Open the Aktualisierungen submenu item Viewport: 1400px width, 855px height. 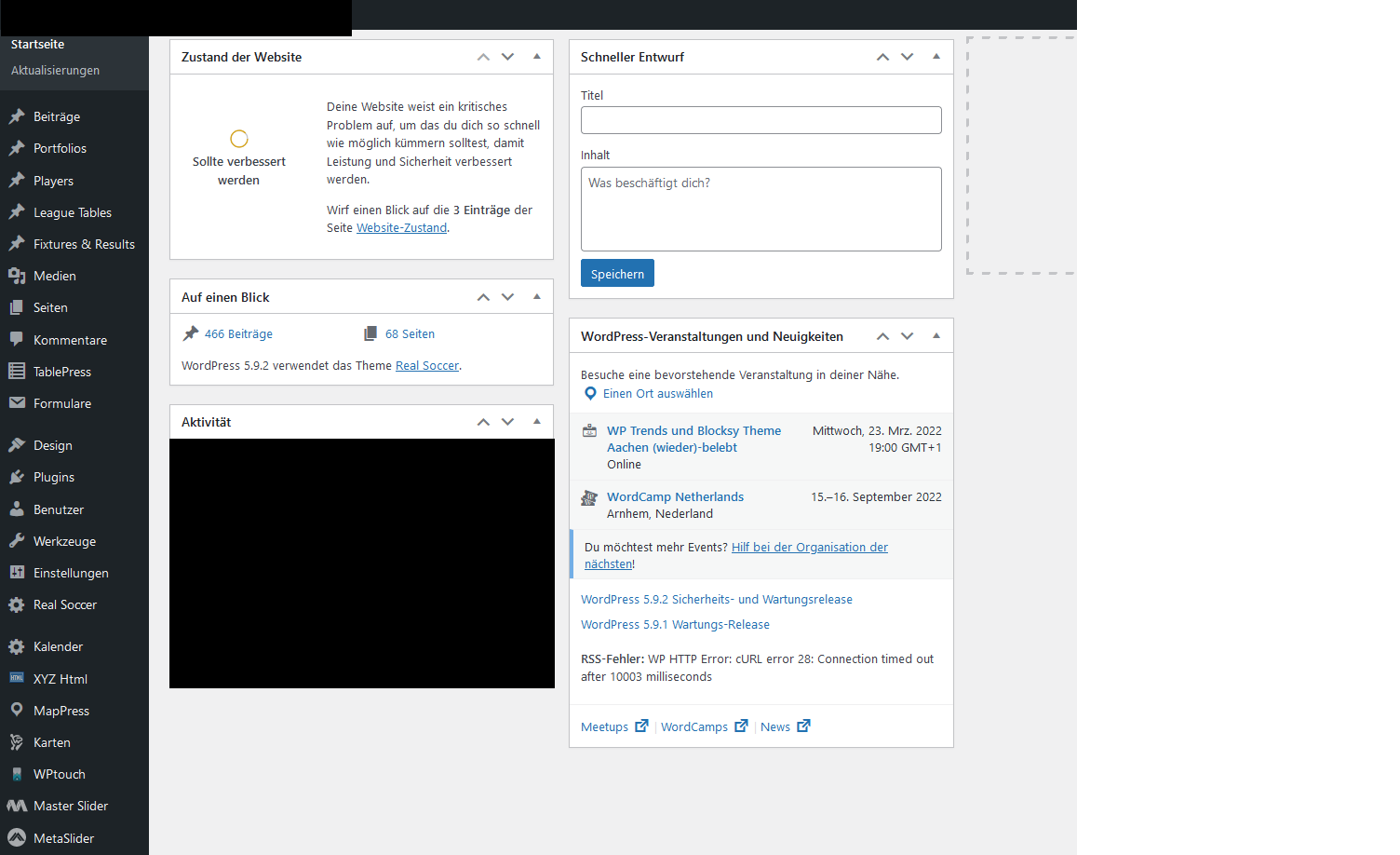pyautogui.click(x=55, y=71)
